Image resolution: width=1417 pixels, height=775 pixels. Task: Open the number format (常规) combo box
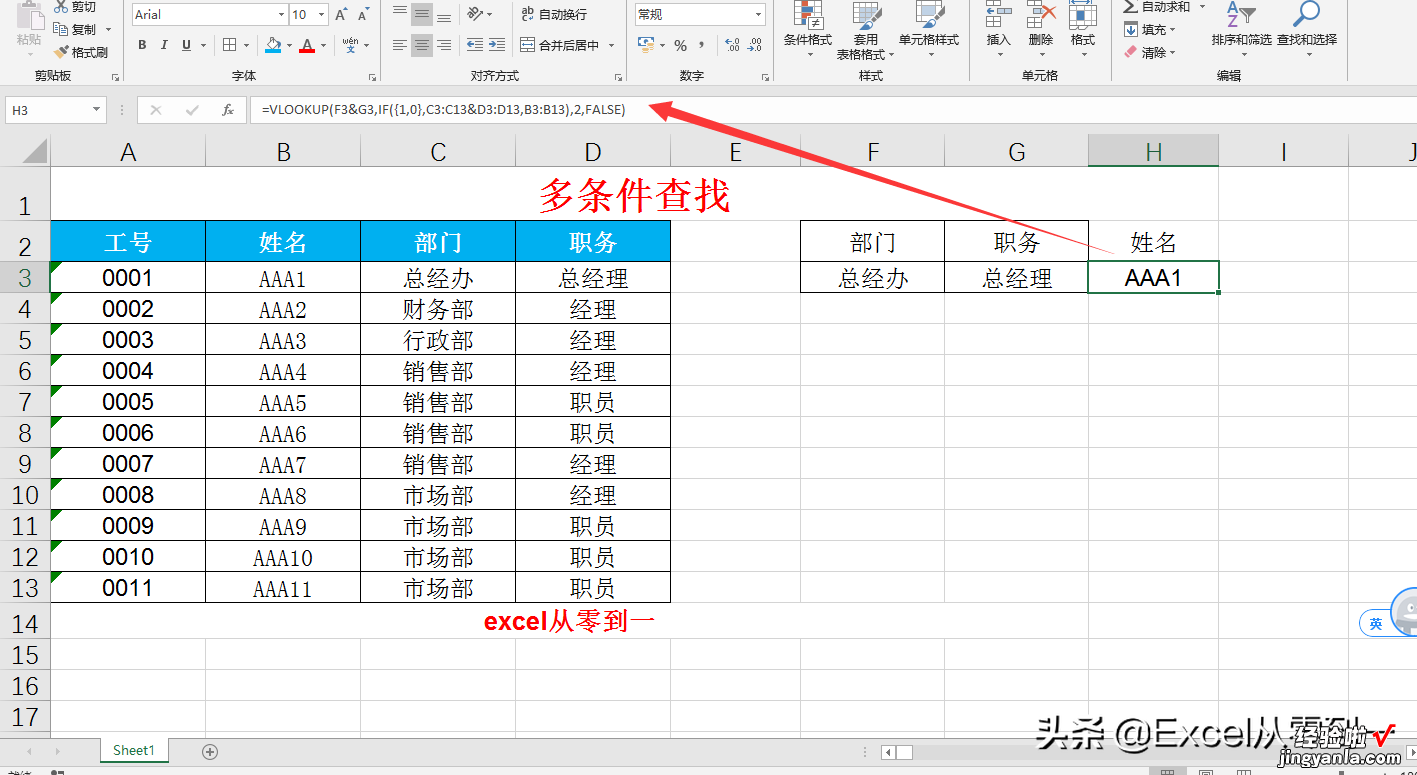(x=700, y=14)
